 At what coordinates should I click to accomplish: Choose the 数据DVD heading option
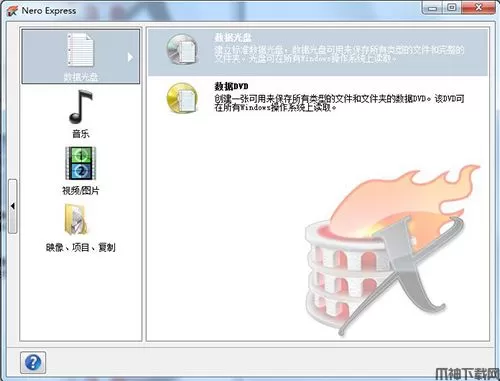point(231,86)
